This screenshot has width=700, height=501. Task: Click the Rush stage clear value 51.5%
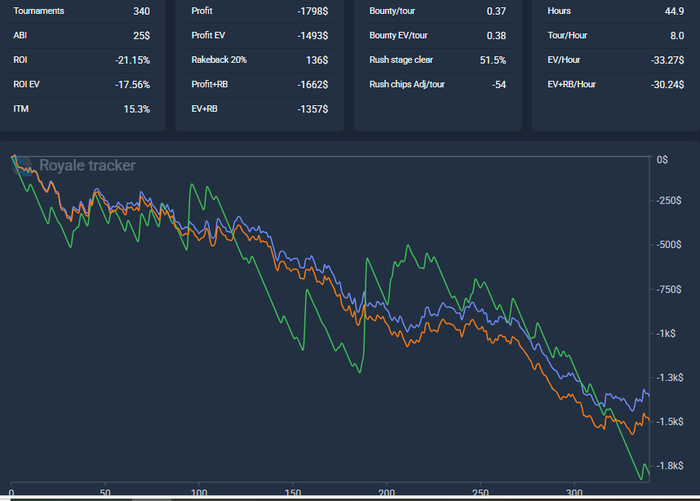493,60
